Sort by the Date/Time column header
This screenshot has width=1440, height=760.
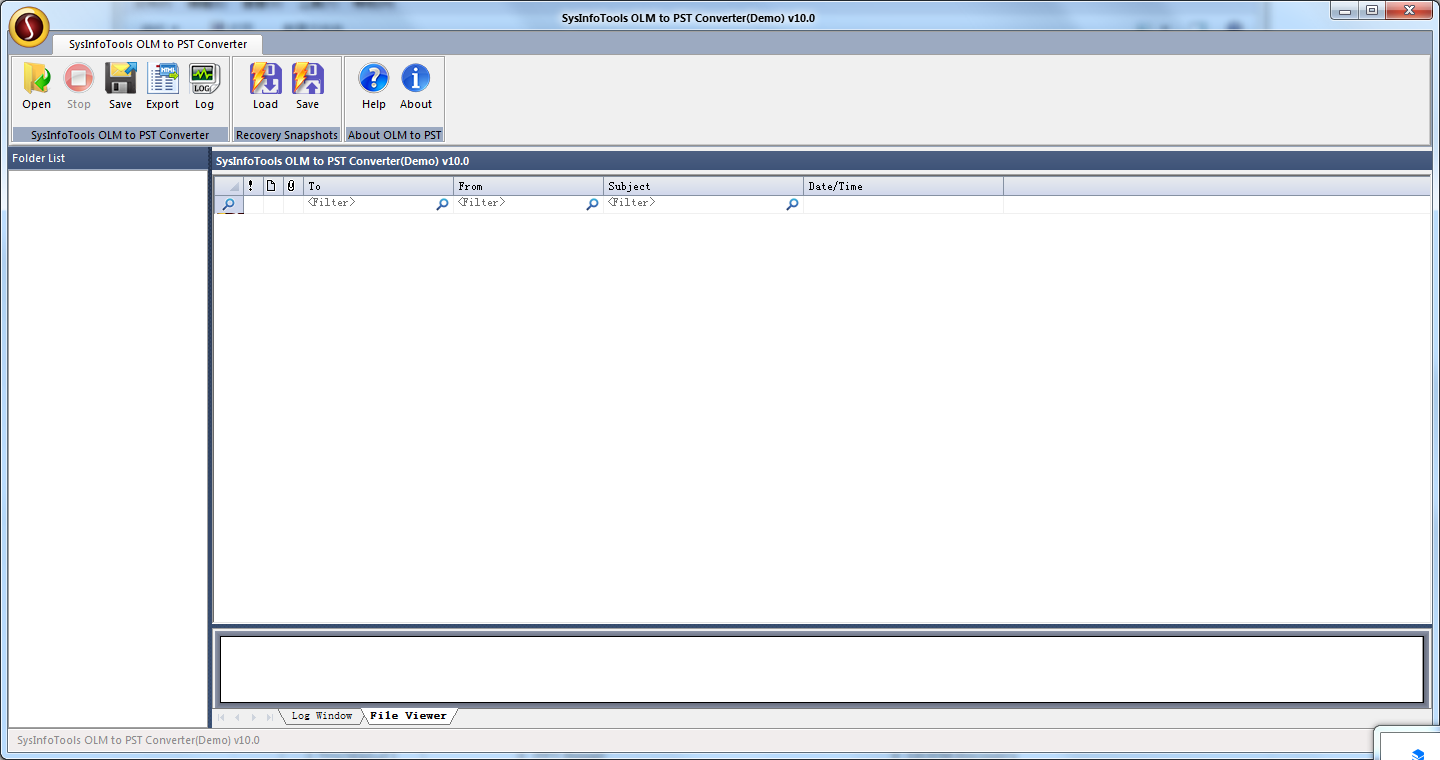[904, 186]
